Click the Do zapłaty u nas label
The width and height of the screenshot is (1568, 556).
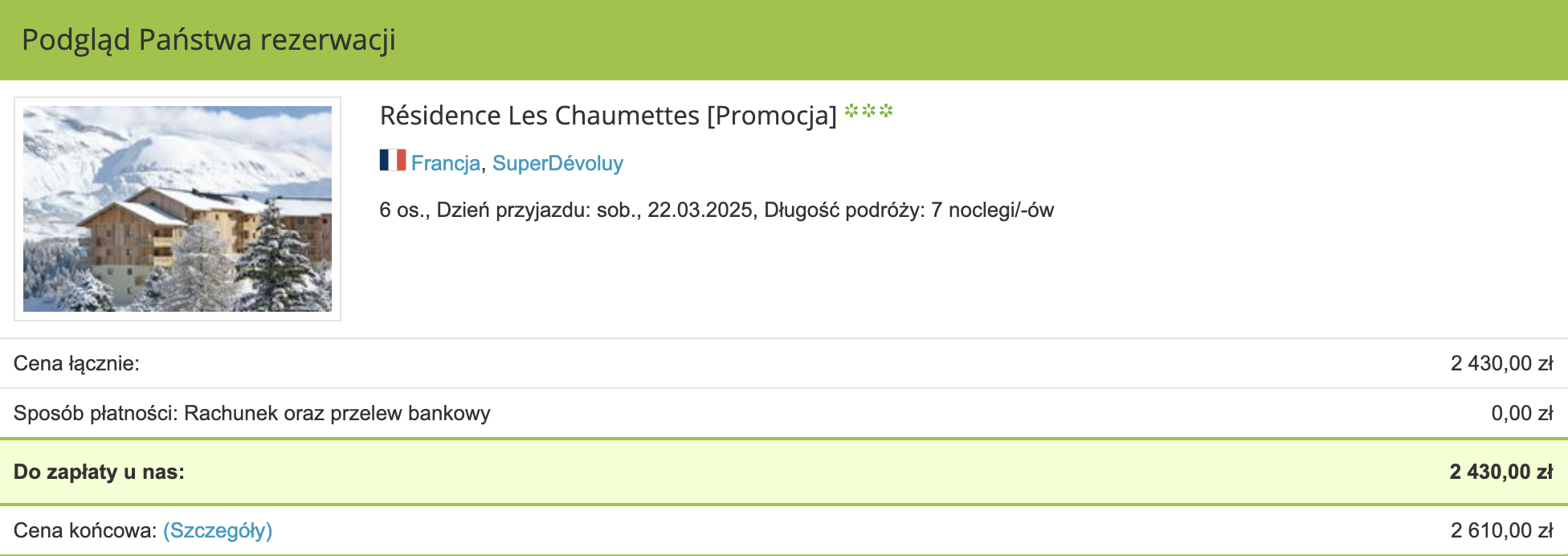click(x=99, y=472)
